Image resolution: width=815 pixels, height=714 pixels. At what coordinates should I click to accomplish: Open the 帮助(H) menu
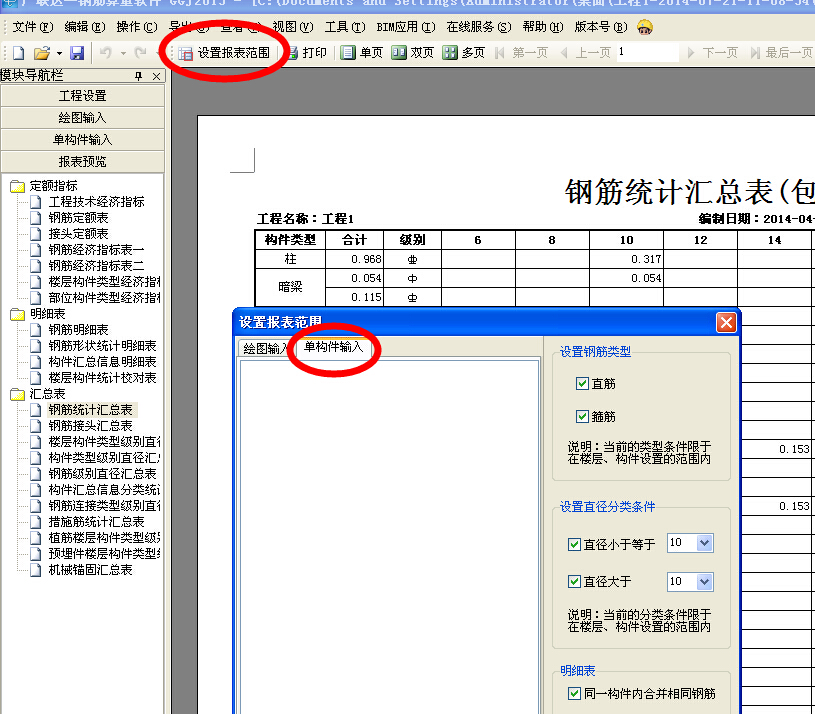coord(543,27)
